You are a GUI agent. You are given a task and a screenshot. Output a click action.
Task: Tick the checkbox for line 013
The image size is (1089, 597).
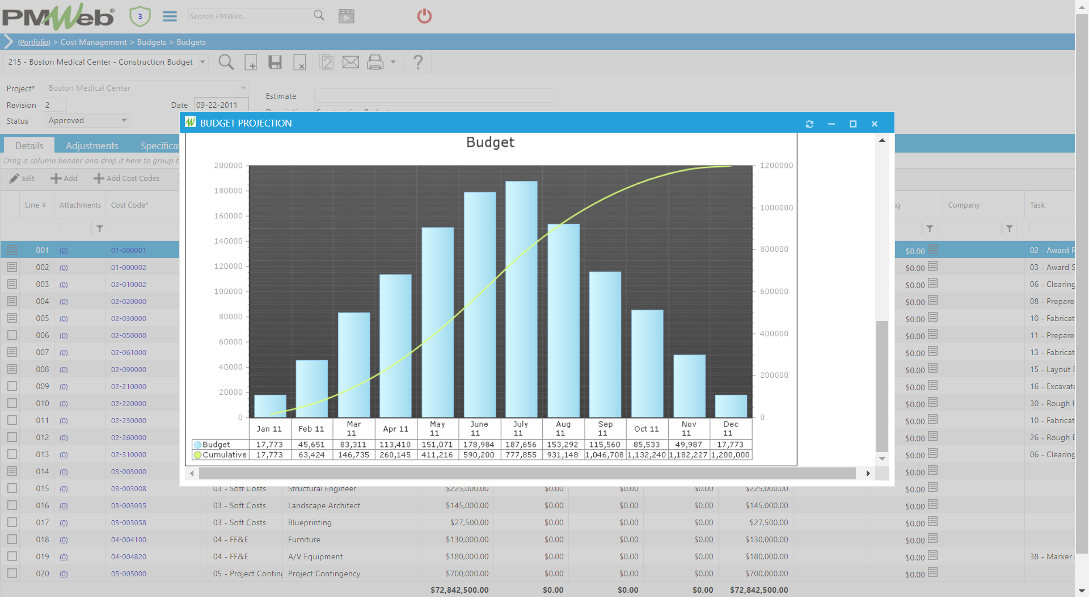[12, 454]
